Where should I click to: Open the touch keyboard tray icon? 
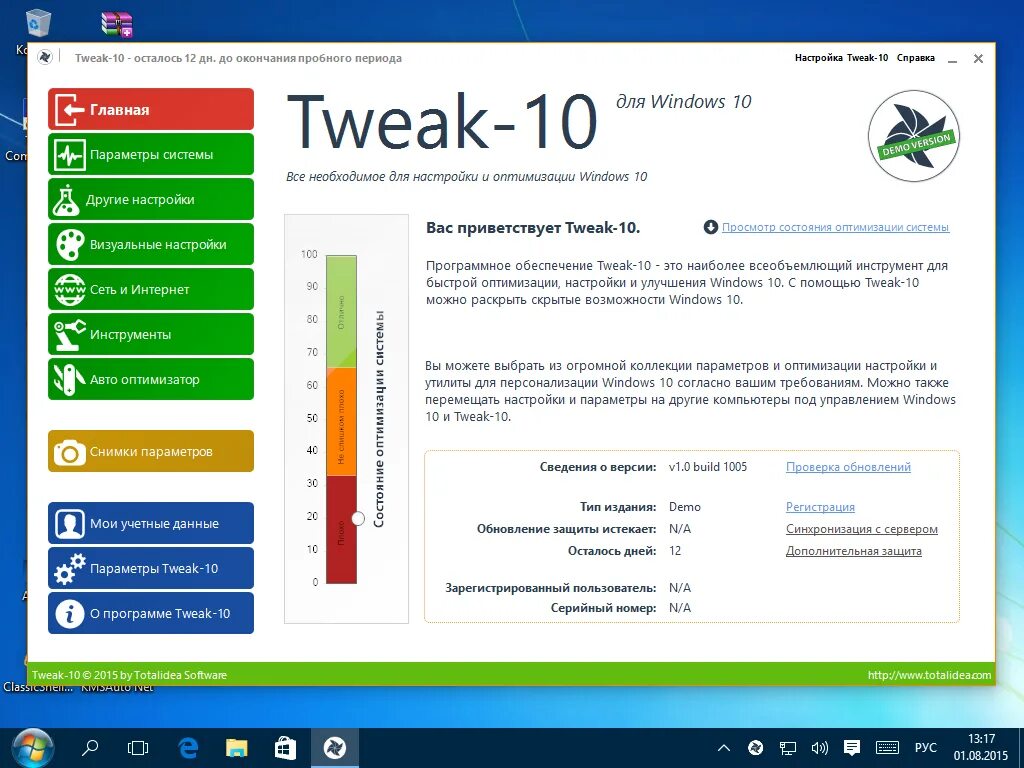[x=888, y=748]
